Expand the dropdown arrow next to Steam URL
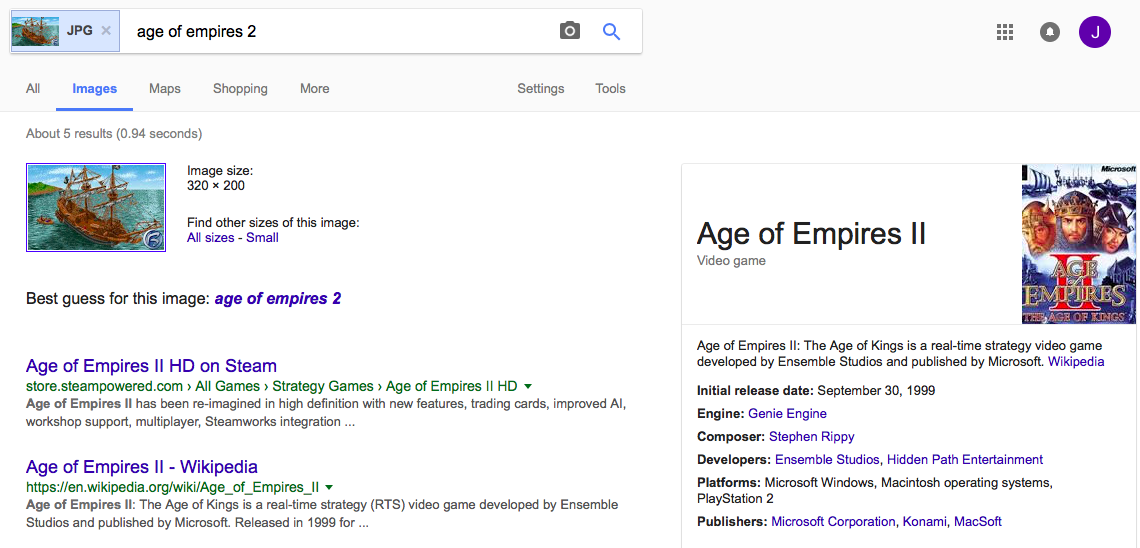This screenshot has width=1140, height=548. pyautogui.click(x=528, y=386)
